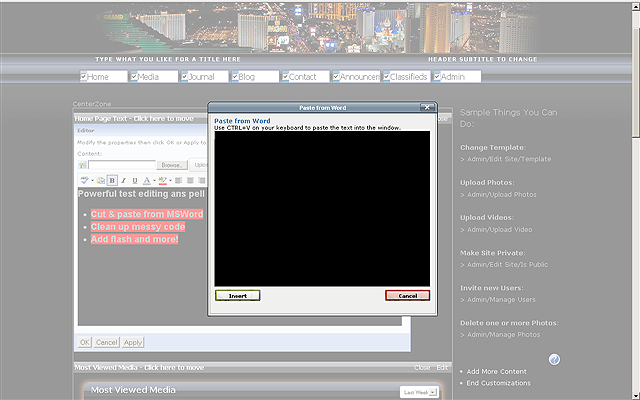
Task: Open the Last Week dropdown
Action: pyautogui.click(x=419, y=392)
